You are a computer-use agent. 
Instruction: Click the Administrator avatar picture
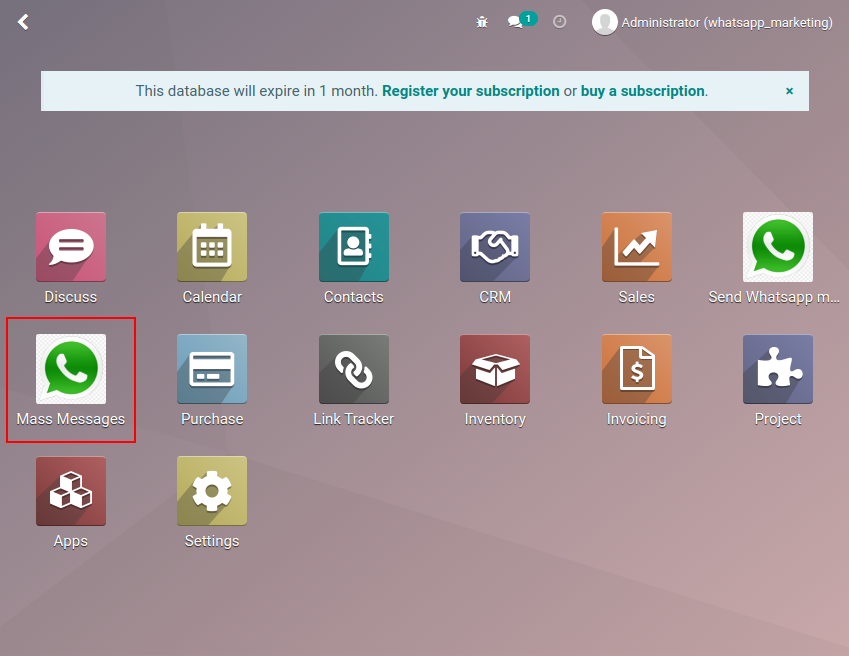click(605, 22)
